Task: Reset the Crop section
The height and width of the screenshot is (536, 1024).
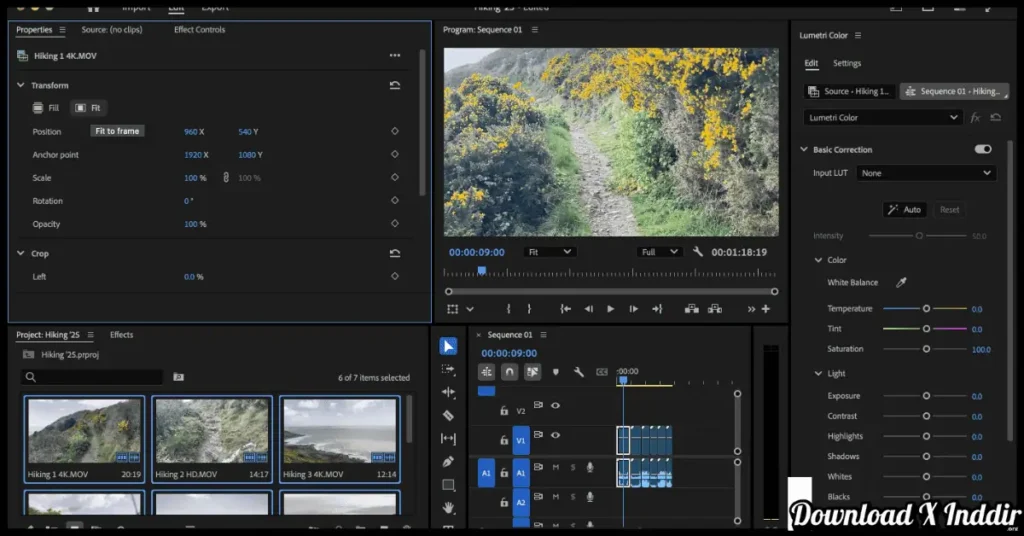Action: click(x=394, y=253)
